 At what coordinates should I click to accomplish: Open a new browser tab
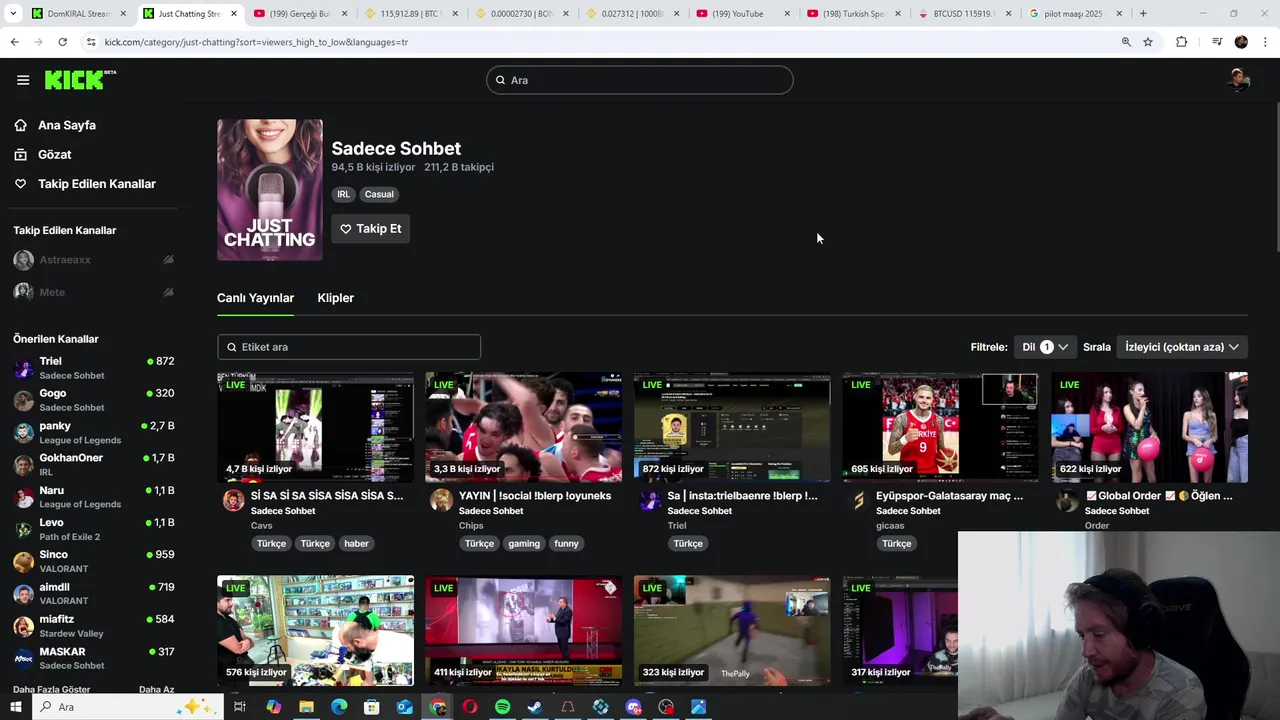(x=1143, y=14)
